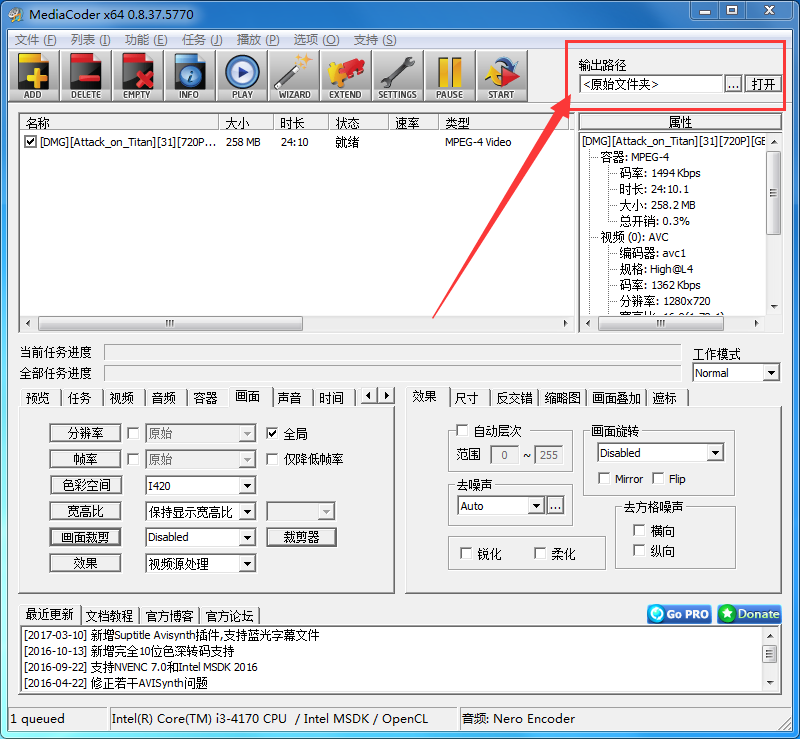Open SETTINGS via its toolbar icon
This screenshot has width=800, height=739.
click(x=397, y=75)
